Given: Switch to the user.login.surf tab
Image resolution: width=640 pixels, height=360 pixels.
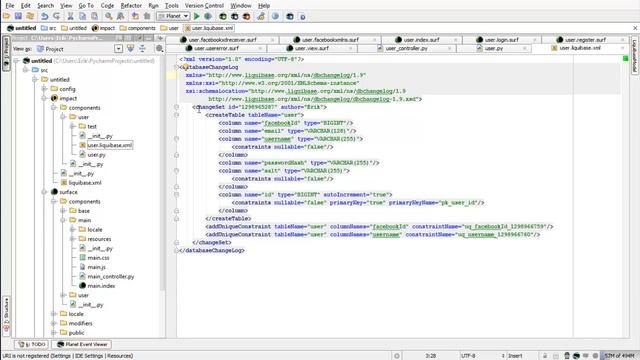Looking at the screenshot, I should click(x=502, y=40).
